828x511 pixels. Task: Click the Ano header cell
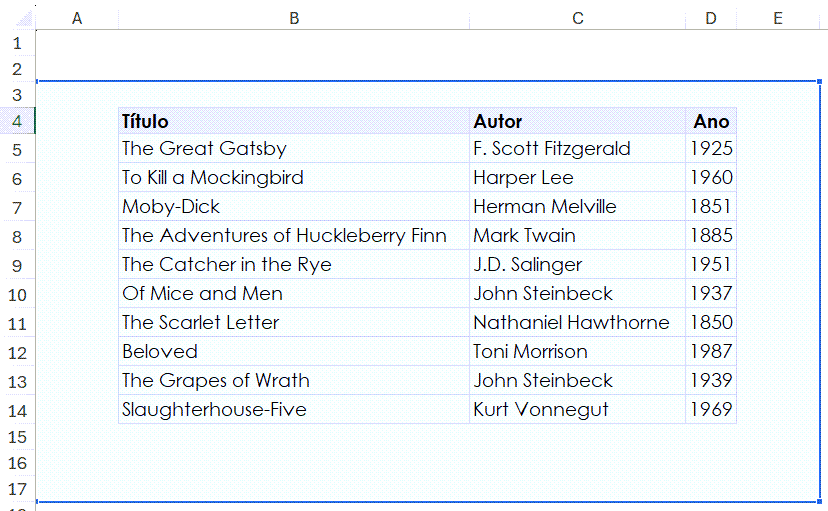pos(711,121)
